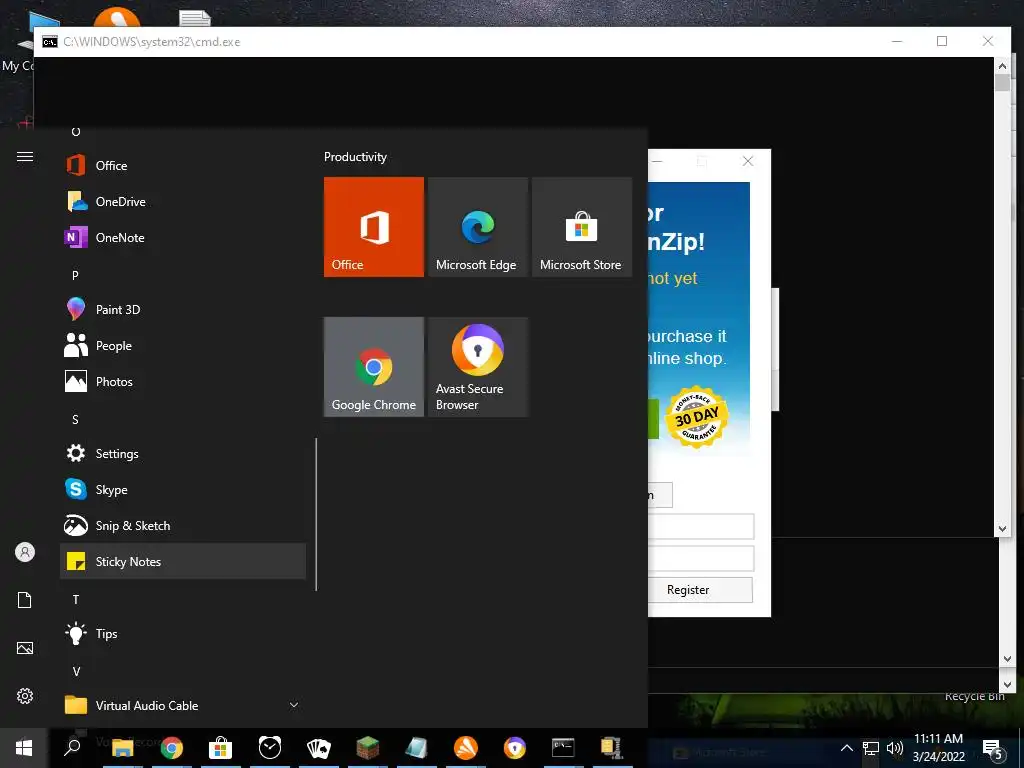Open the Avast Secure Browser tile
The width and height of the screenshot is (1024, 768).
tap(477, 366)
